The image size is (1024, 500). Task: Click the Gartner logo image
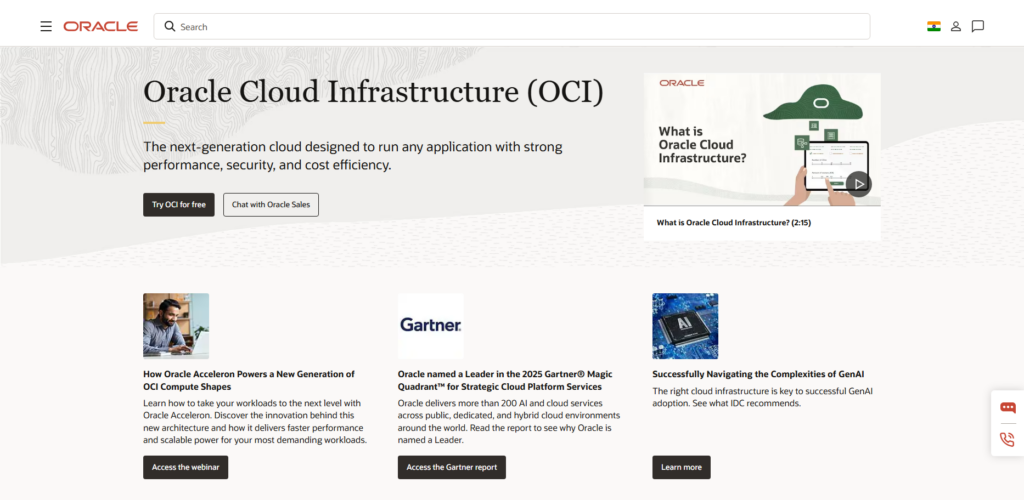(x=431, y=326)
